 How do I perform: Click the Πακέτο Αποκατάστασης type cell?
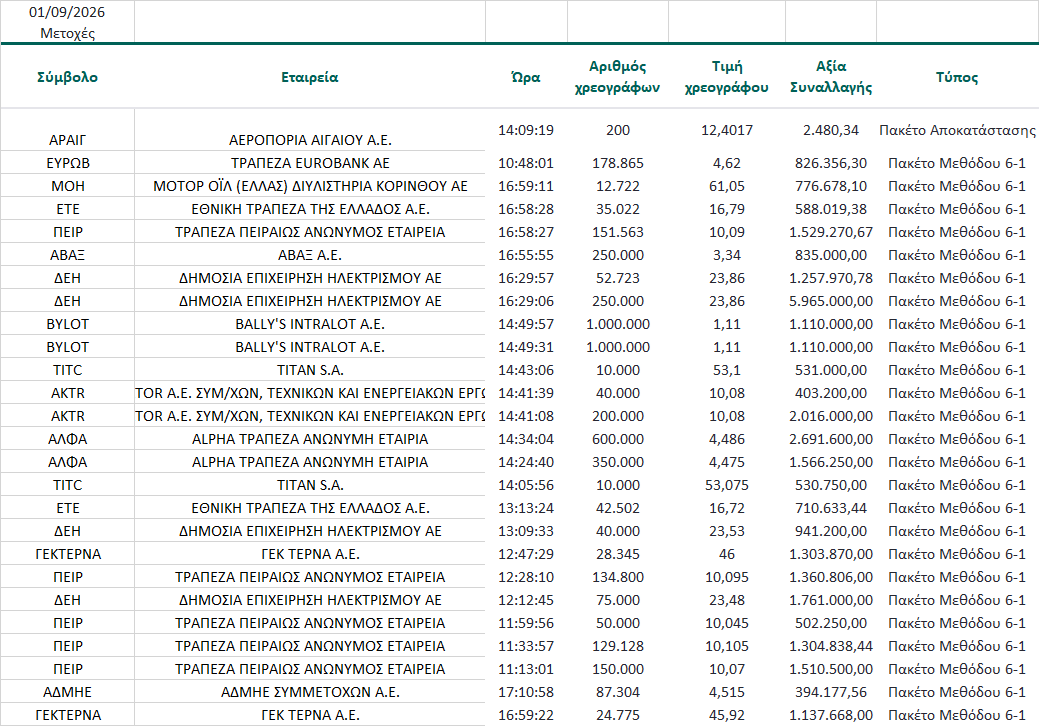[x=957, y=130]
